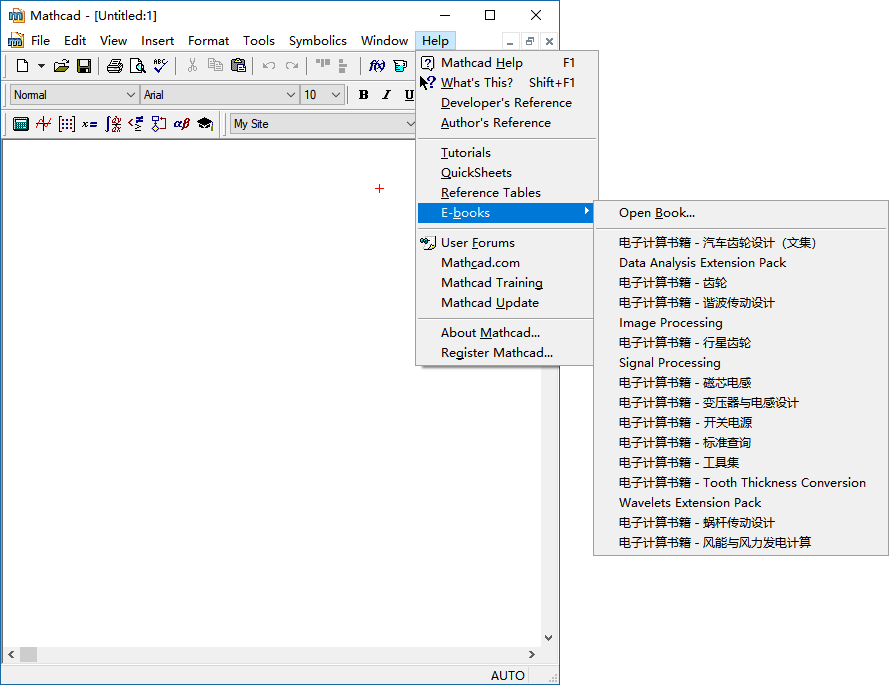Open the Edit menu
889x685 pixels.
pyautogui.click(x=75, y=41)
